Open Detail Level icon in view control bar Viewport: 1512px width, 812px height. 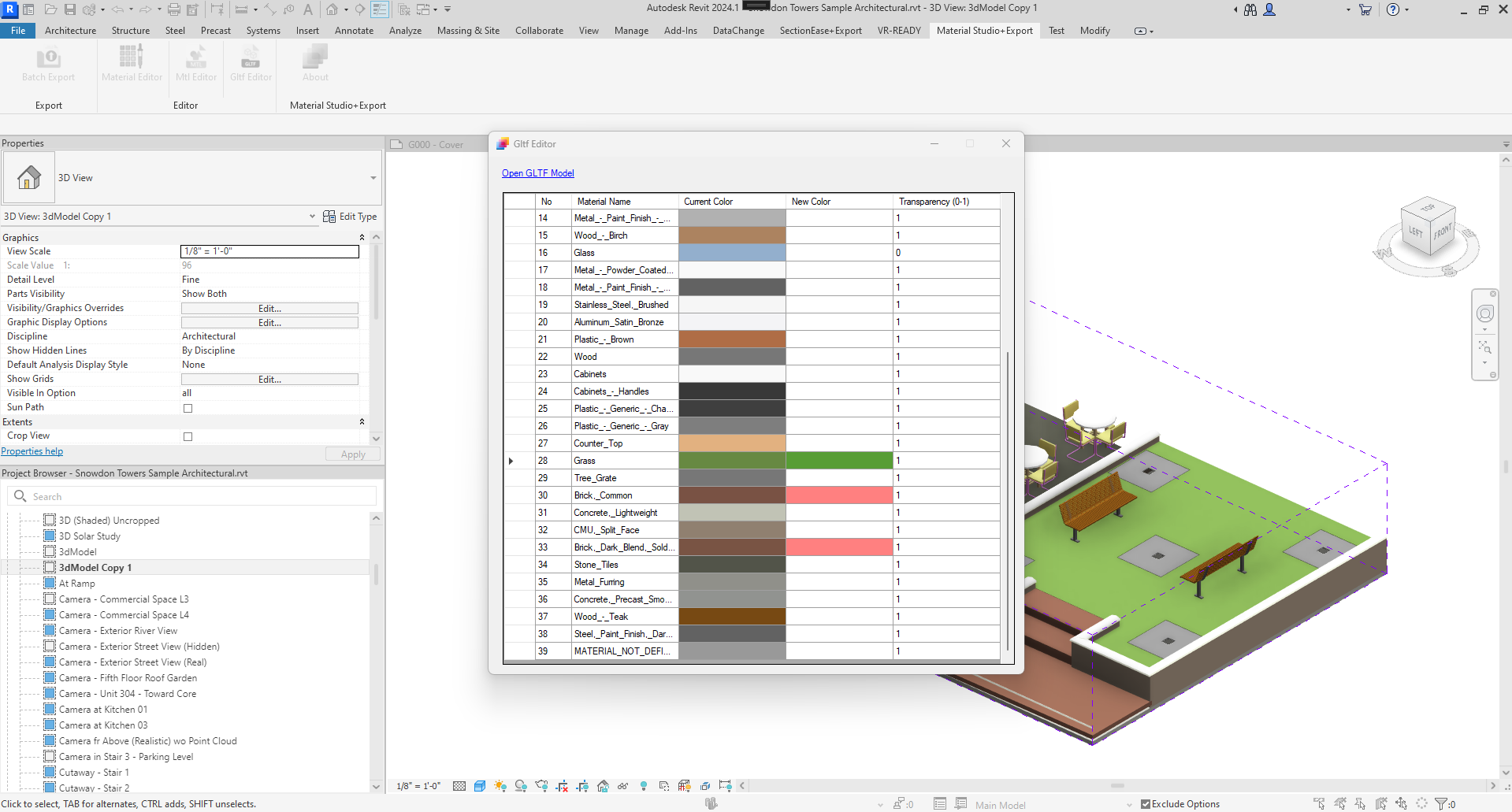click(459, 786)
